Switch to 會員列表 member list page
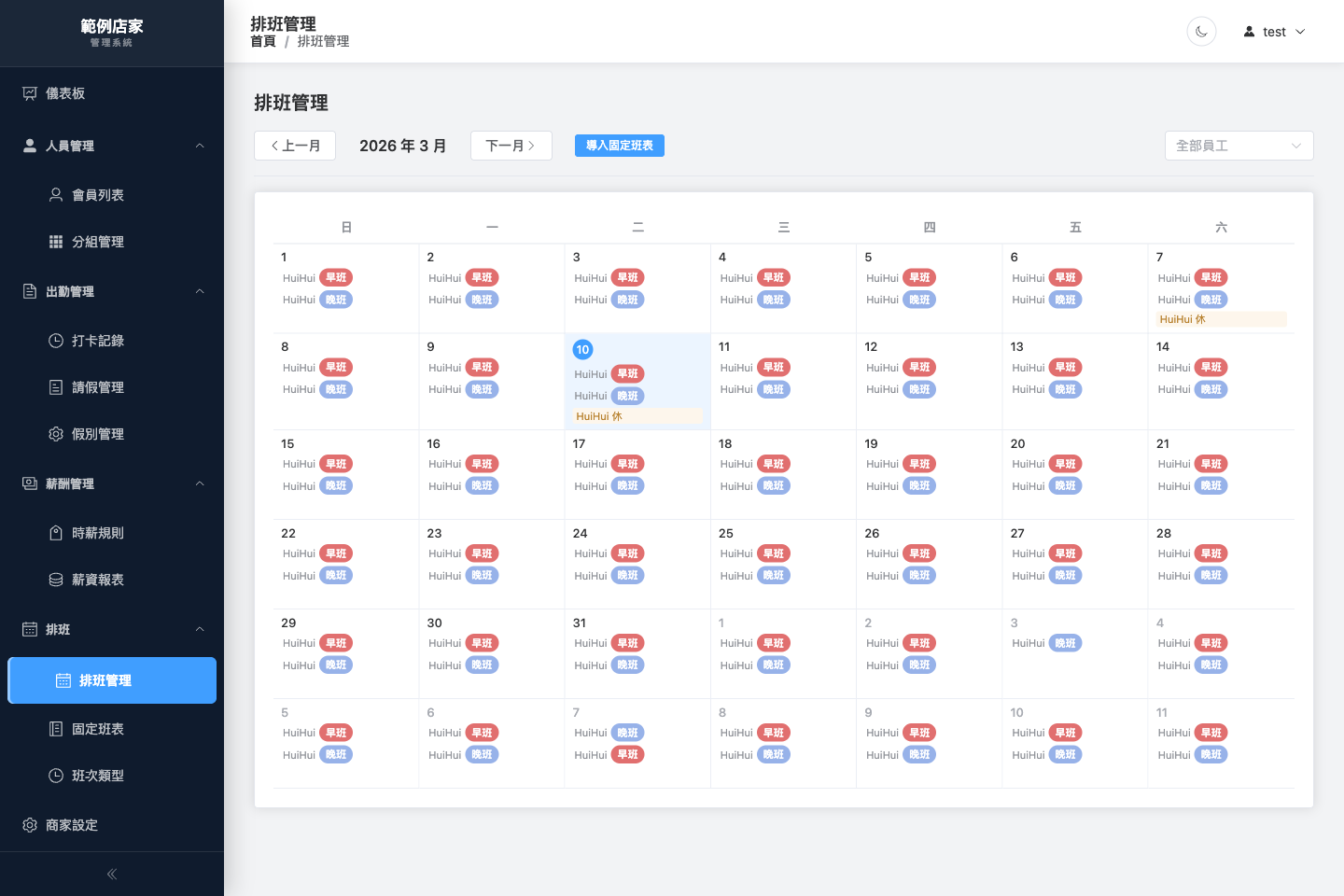The image size is (1344, 896). pyautogui.click(x=96, y=195)
